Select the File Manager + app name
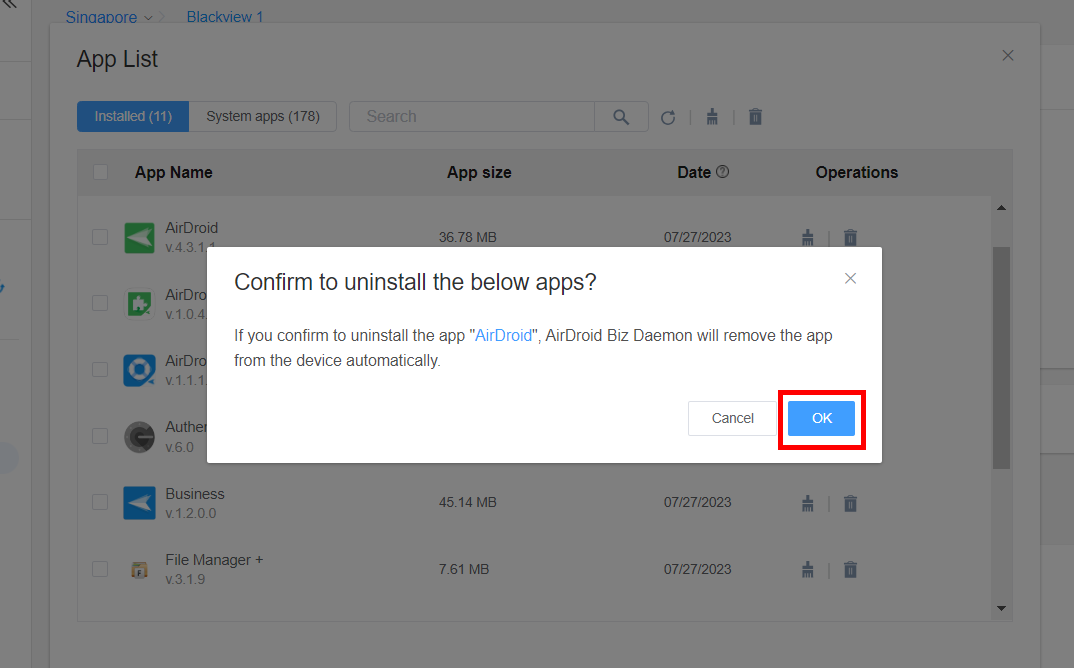The width and height of the screenshot is (1074, 668). point(214,560)
